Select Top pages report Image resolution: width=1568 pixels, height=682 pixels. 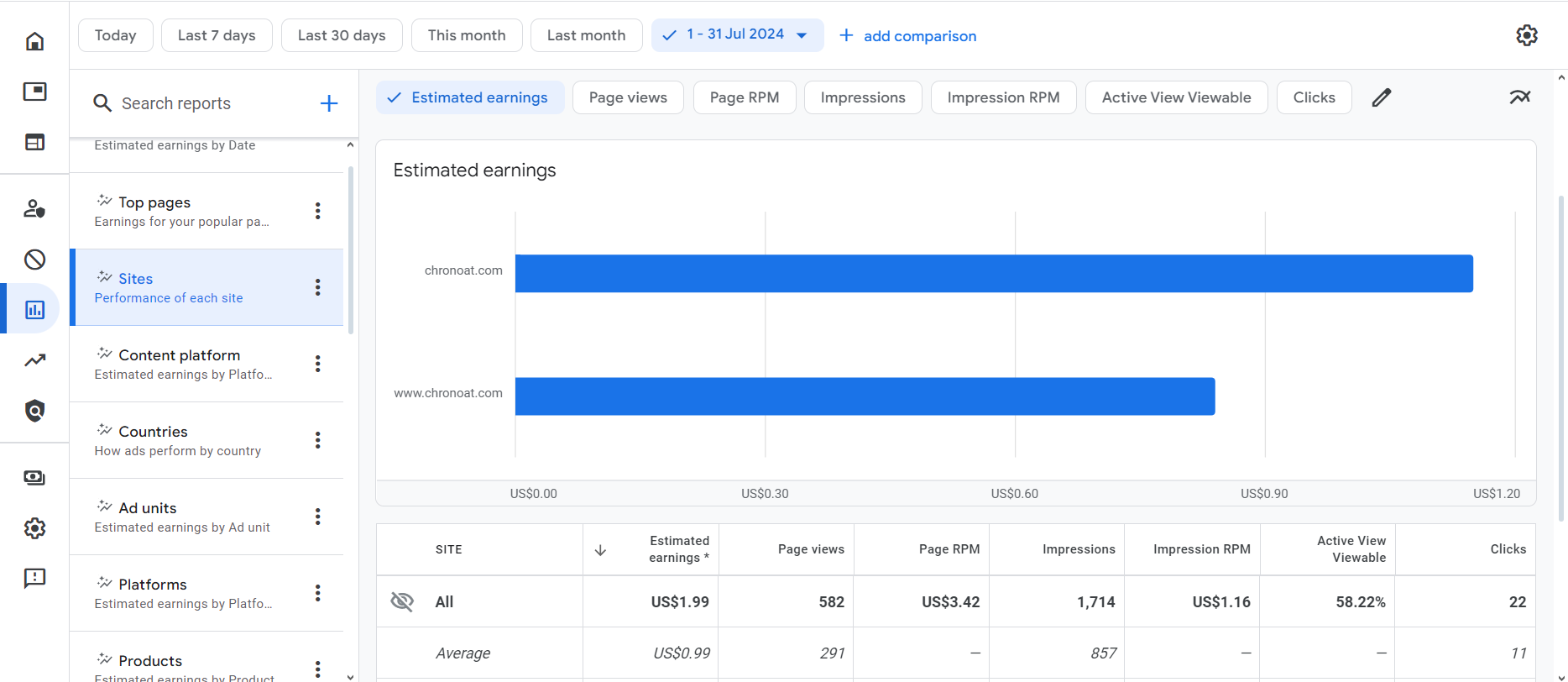206,211
